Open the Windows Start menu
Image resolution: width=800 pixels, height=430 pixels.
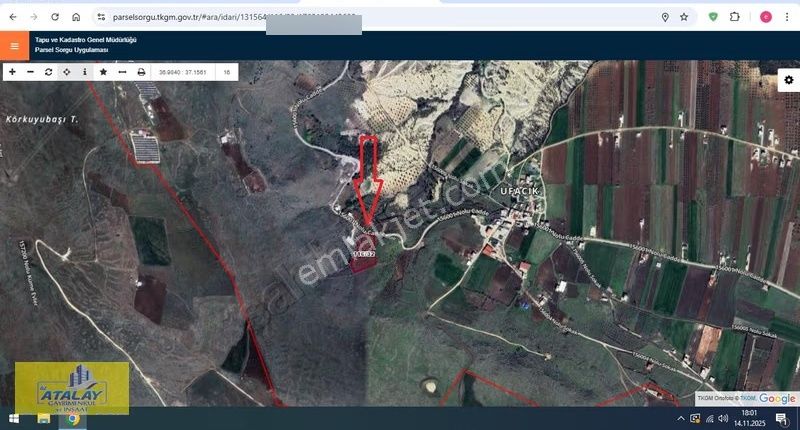tap(15, 418)
